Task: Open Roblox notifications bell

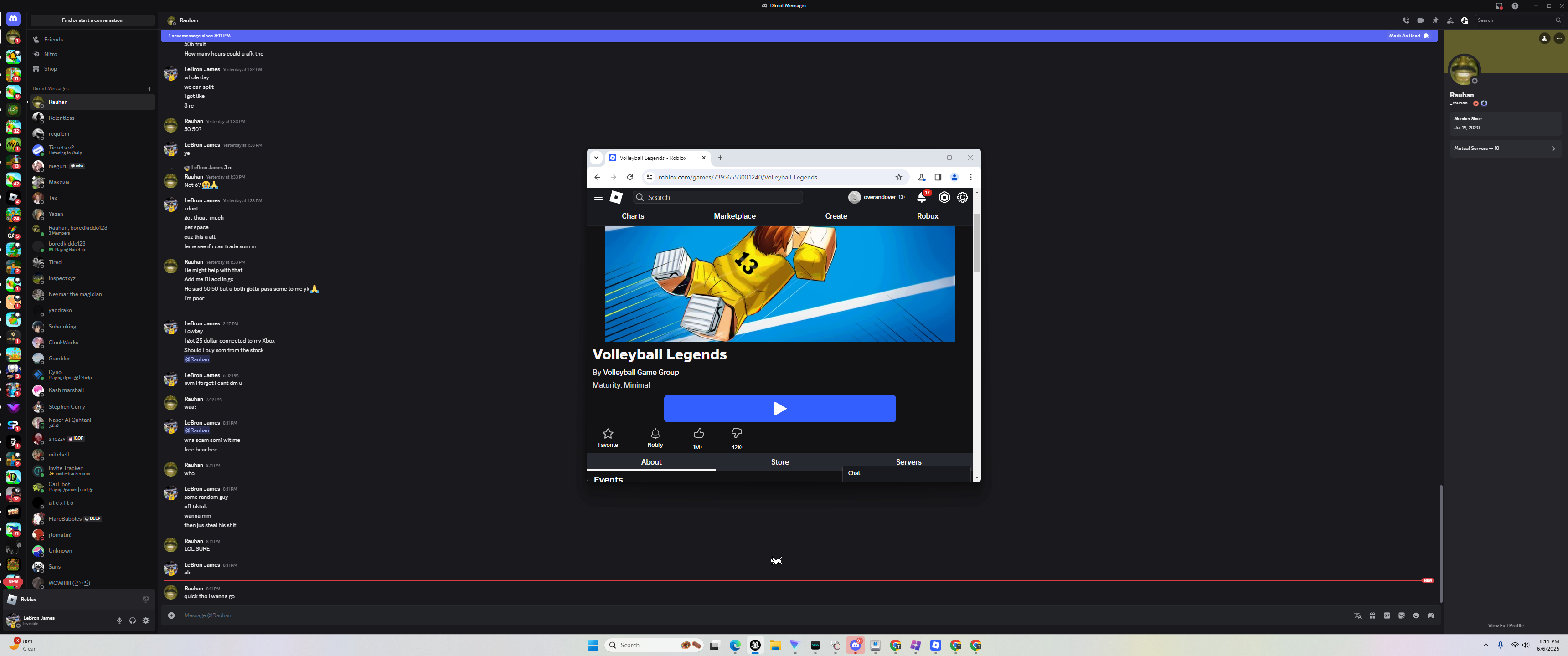Action: (922, 197)
